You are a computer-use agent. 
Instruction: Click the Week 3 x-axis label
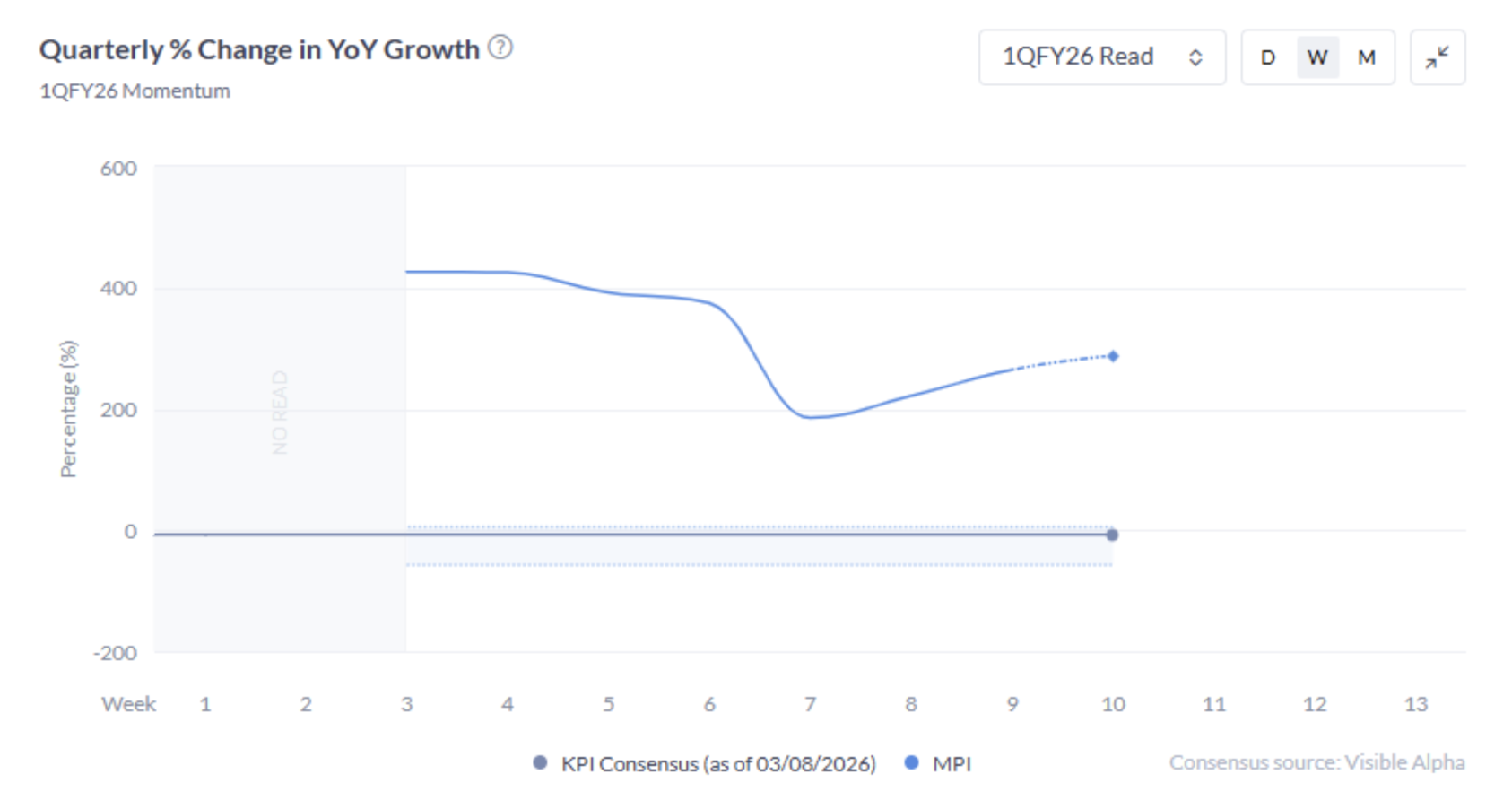(406, 704)
